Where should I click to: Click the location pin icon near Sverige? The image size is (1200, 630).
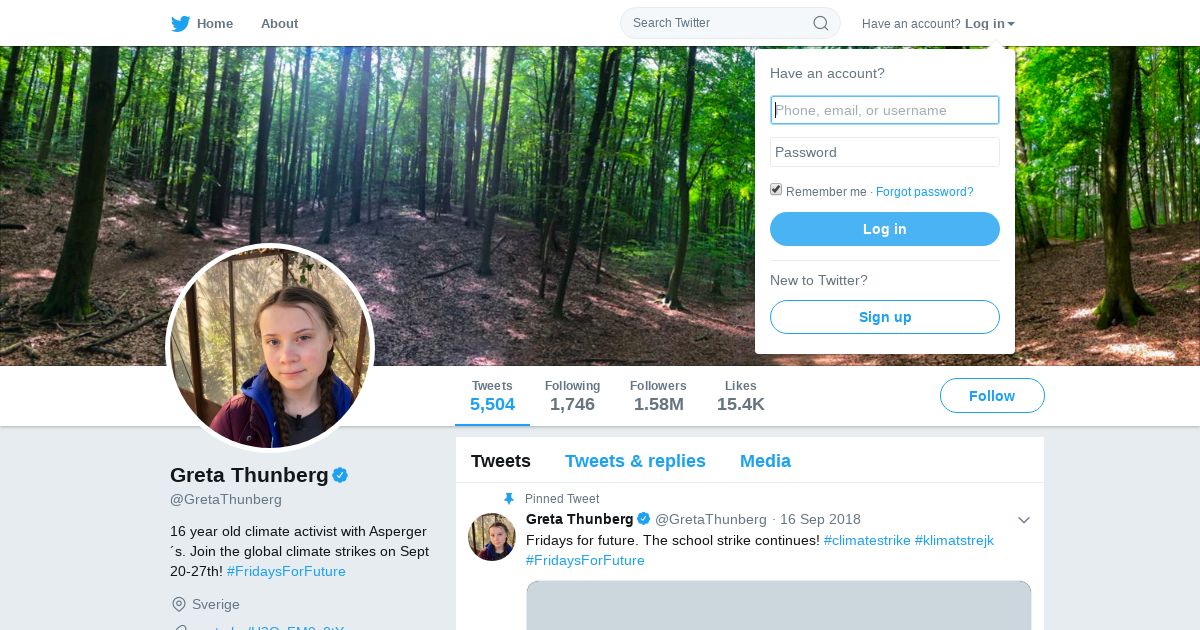coord(179,604)
